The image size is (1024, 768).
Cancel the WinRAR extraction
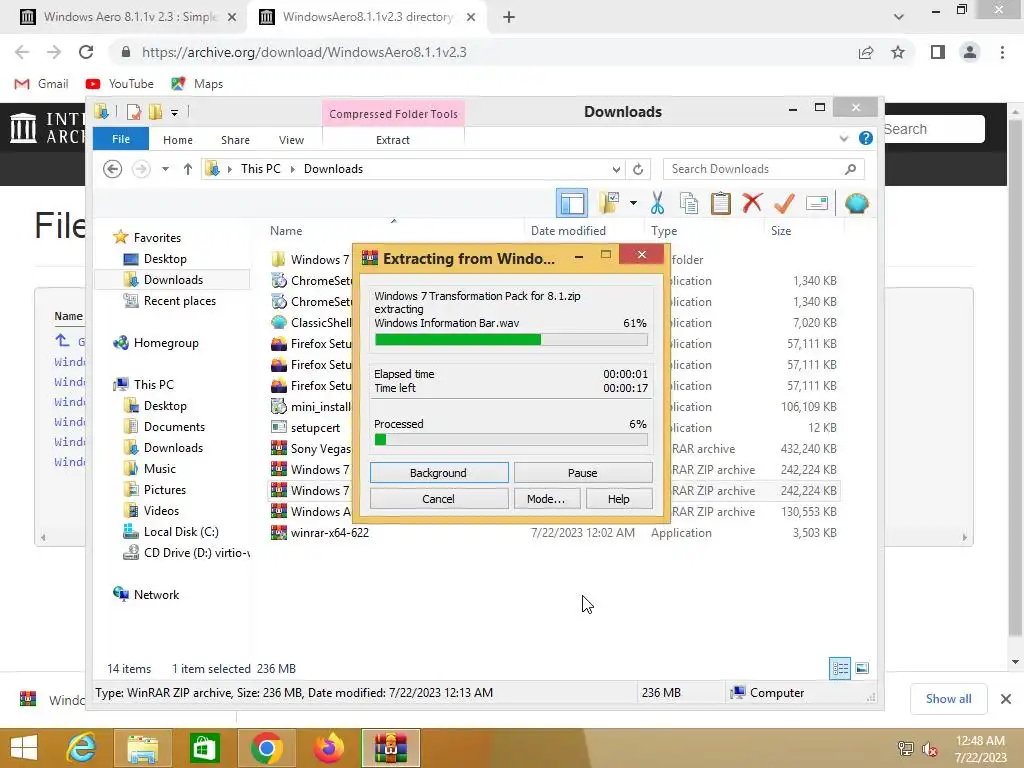(438, 499)
